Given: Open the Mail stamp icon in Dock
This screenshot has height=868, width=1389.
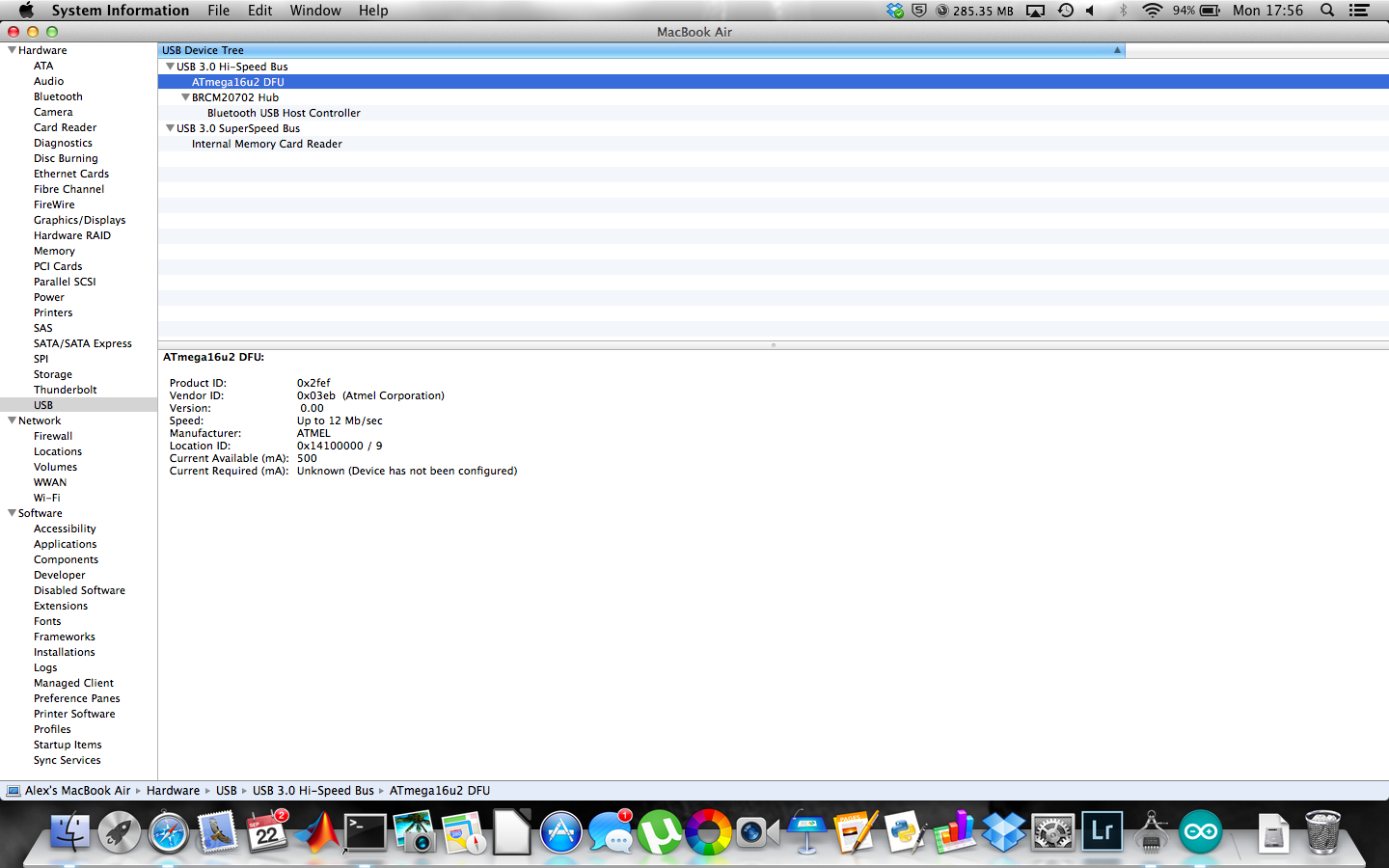Looking at the screenshot, I should pos(218,831).
